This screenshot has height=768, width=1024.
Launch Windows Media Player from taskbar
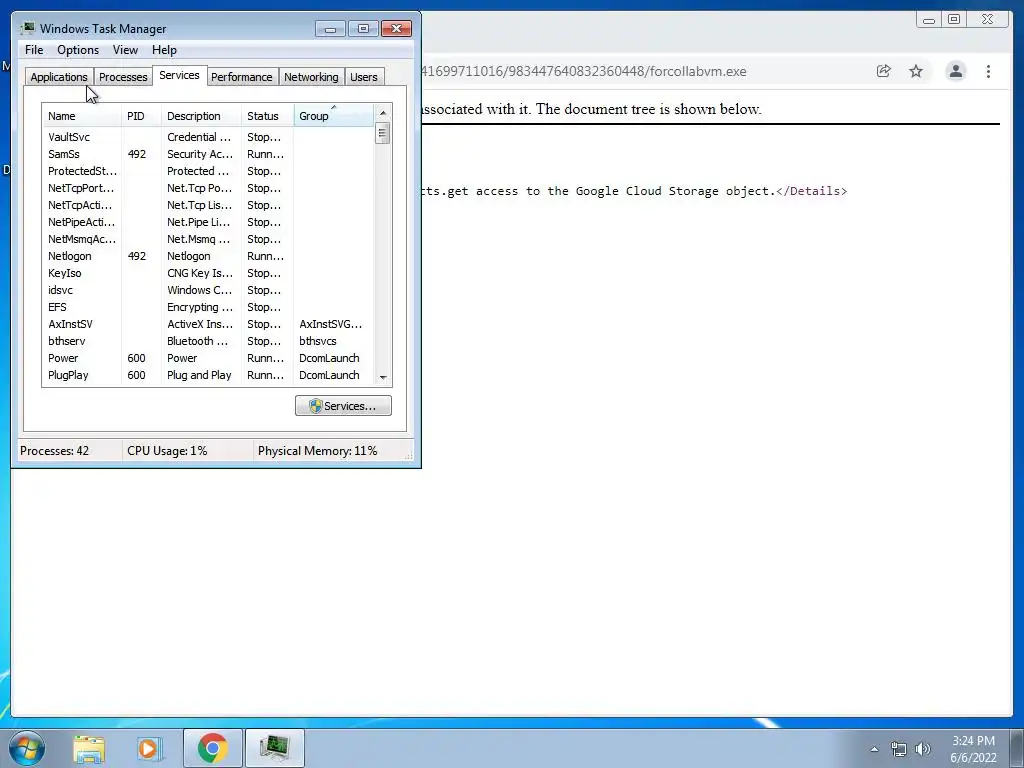pos(150,749)
